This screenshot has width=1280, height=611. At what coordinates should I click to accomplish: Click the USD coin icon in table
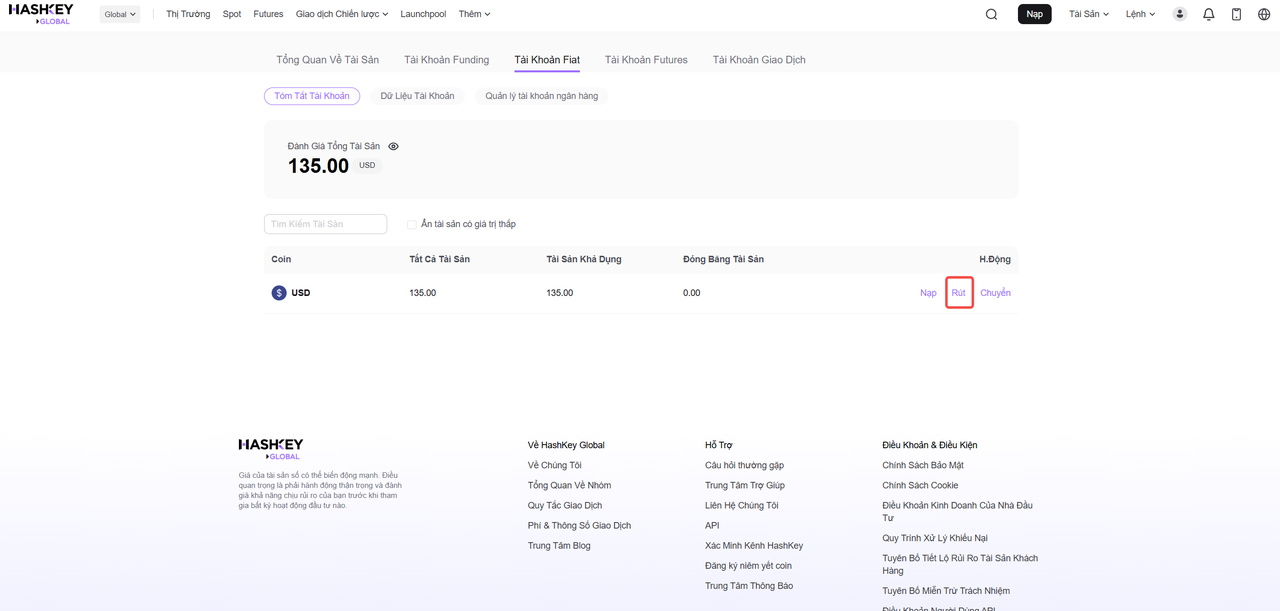[x=279, y=293]
